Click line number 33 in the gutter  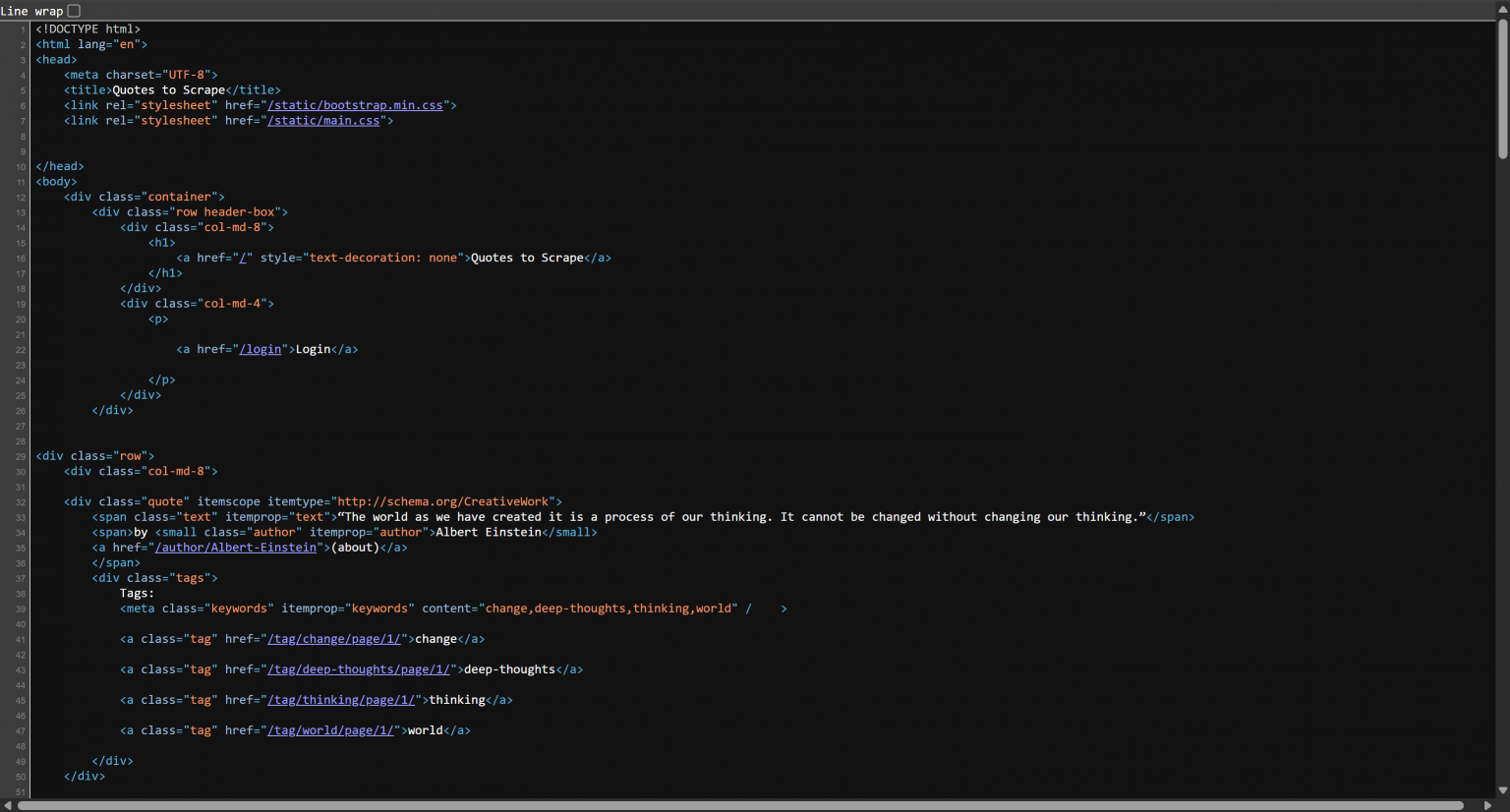(20, 516)
